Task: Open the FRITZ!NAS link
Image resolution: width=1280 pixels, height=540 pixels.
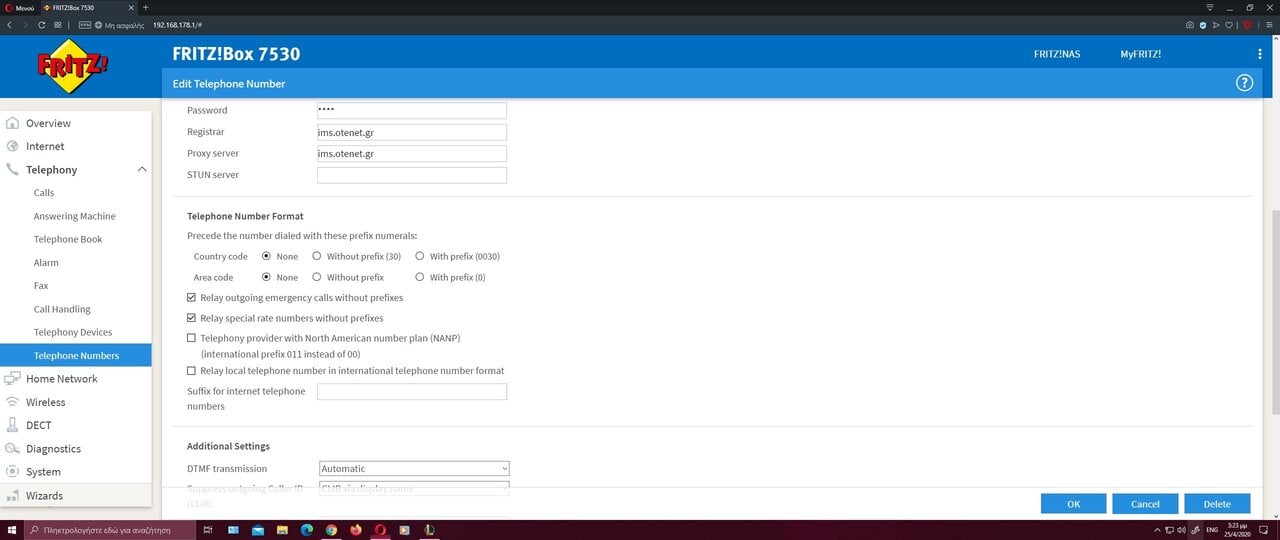Action: pyautogui.click(x=1057, y=54)
